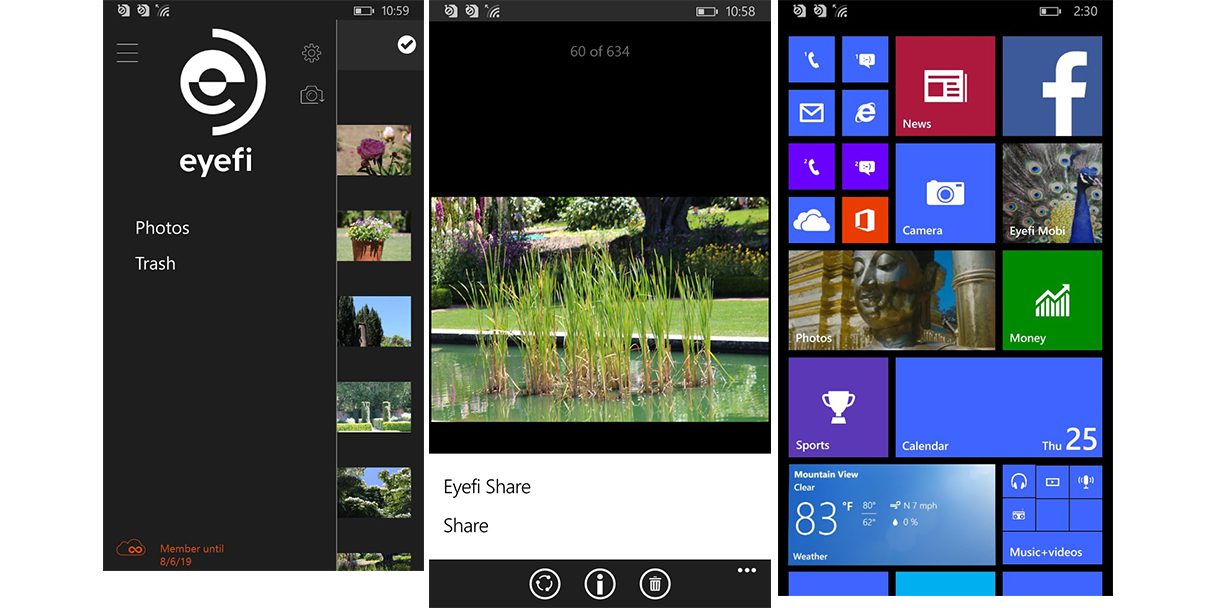1216x608 pixels.
Task: Delete the photo using the trash can icon
Action: coord(654,584)
